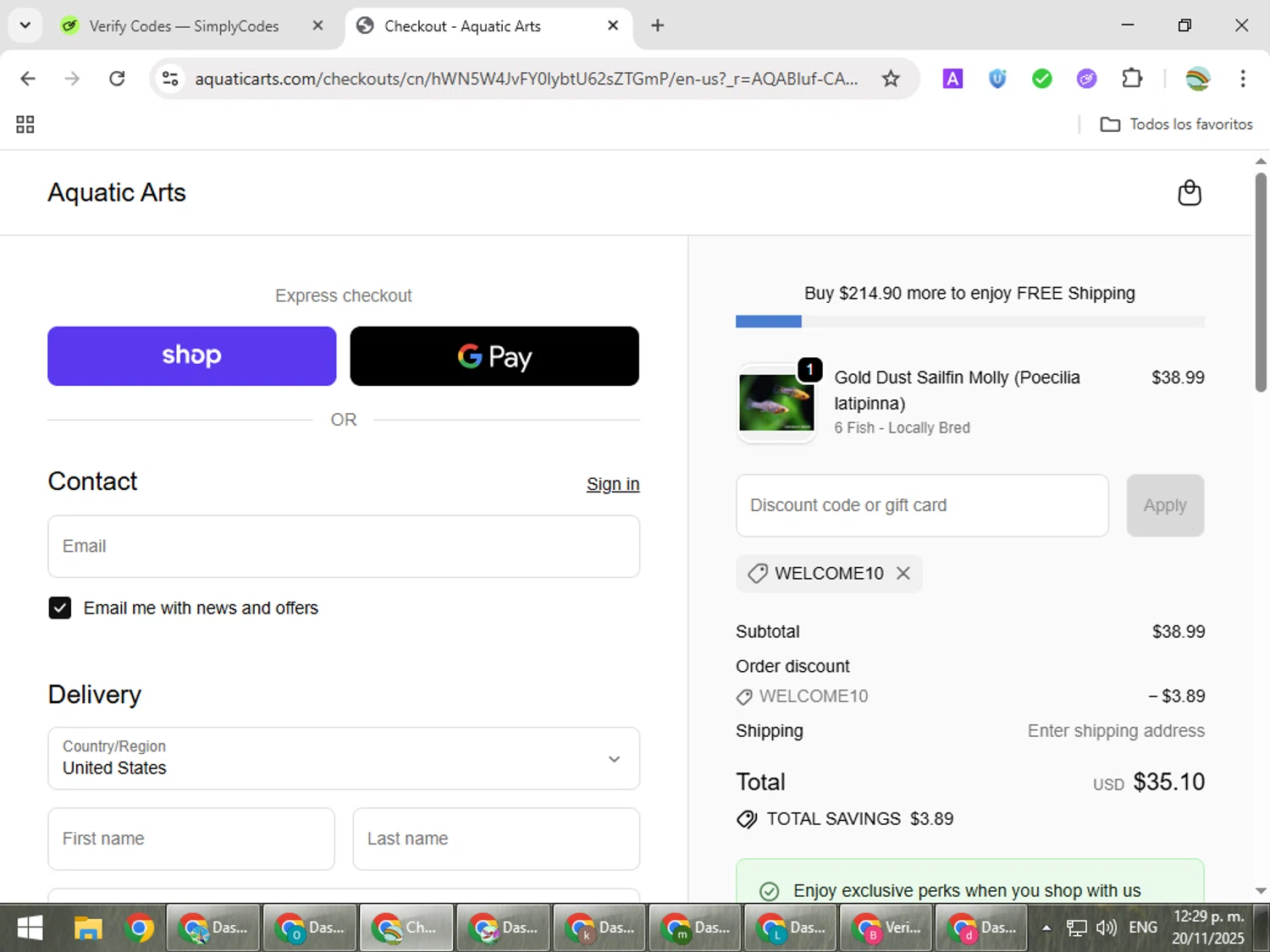The height and width of the screenshot is (952, 1270).
Task: Switch to the Ch... taskbar window
Action: (406, 928)
